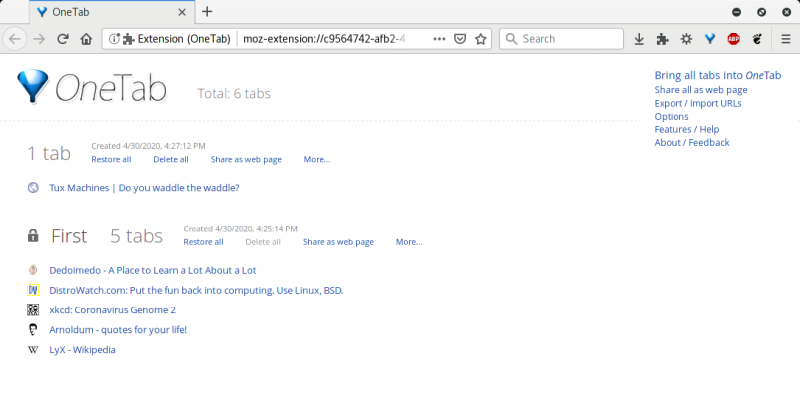Click the OneTab funnel toolbar icon
Screen dimensions: 800x411
710,39
